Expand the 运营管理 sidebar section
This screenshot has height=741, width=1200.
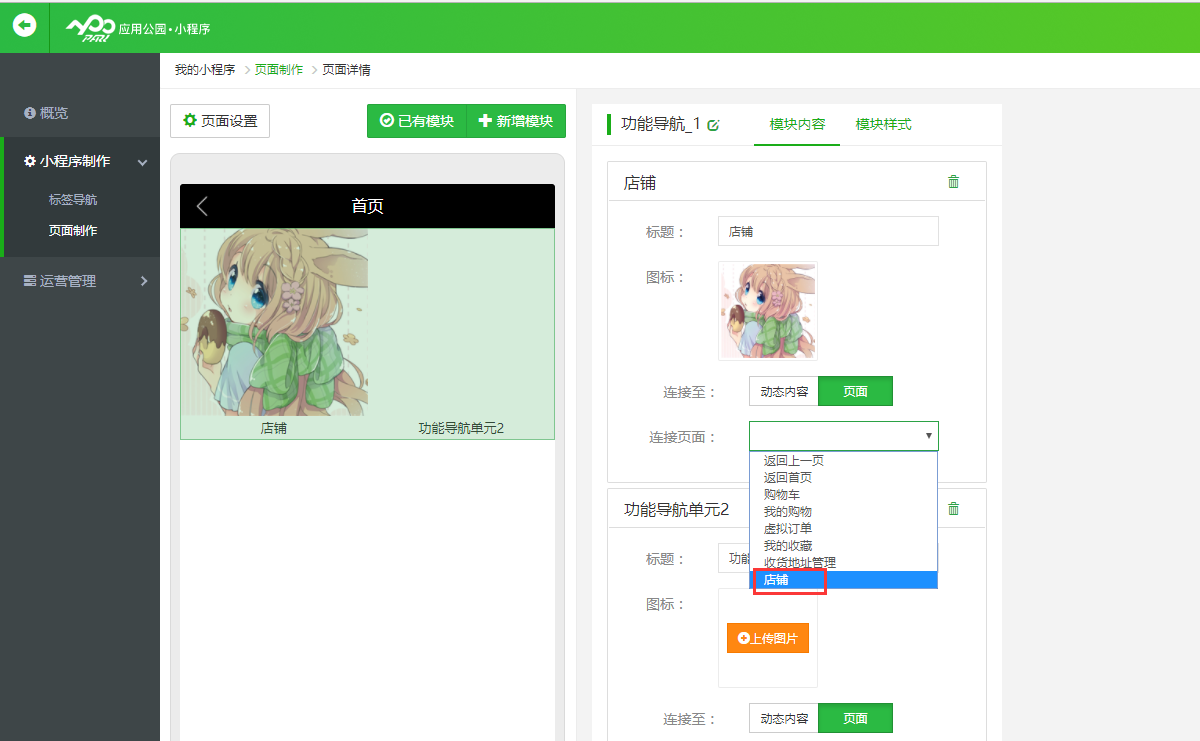pos(143,281)
